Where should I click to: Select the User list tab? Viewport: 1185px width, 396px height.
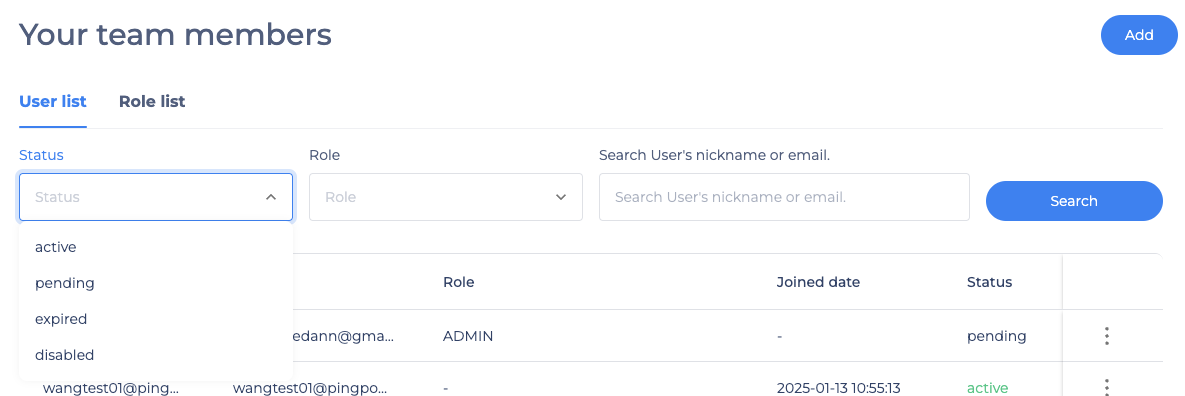tap(53, 101)
